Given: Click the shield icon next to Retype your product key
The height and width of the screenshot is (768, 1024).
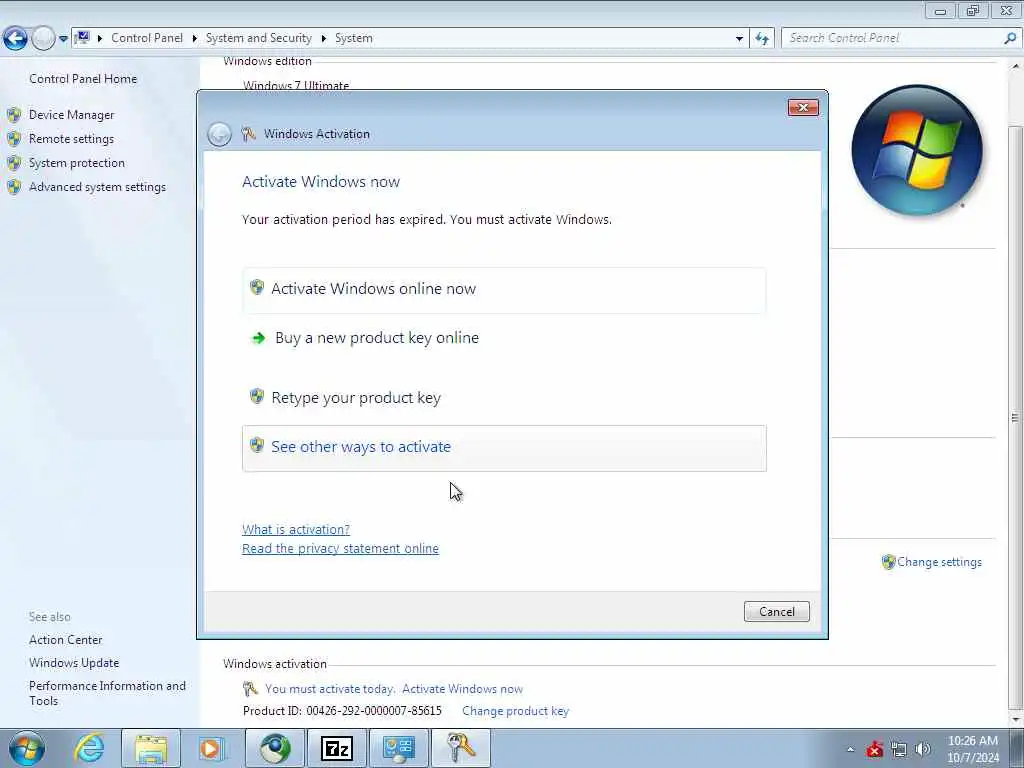Looking at the screenshot, I should click(x=257, y=396).
